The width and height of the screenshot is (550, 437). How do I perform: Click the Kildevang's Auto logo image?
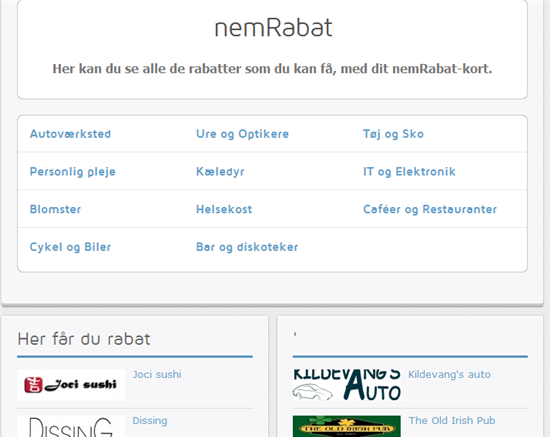pyautogui.click(x=347, y=385)
